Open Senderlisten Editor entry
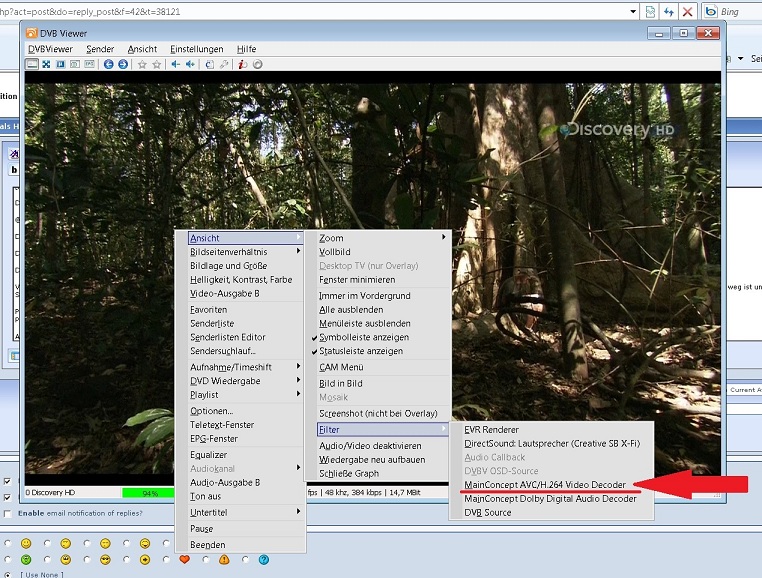The height and width of the screenshot is (578, 762). pos(227,337)
